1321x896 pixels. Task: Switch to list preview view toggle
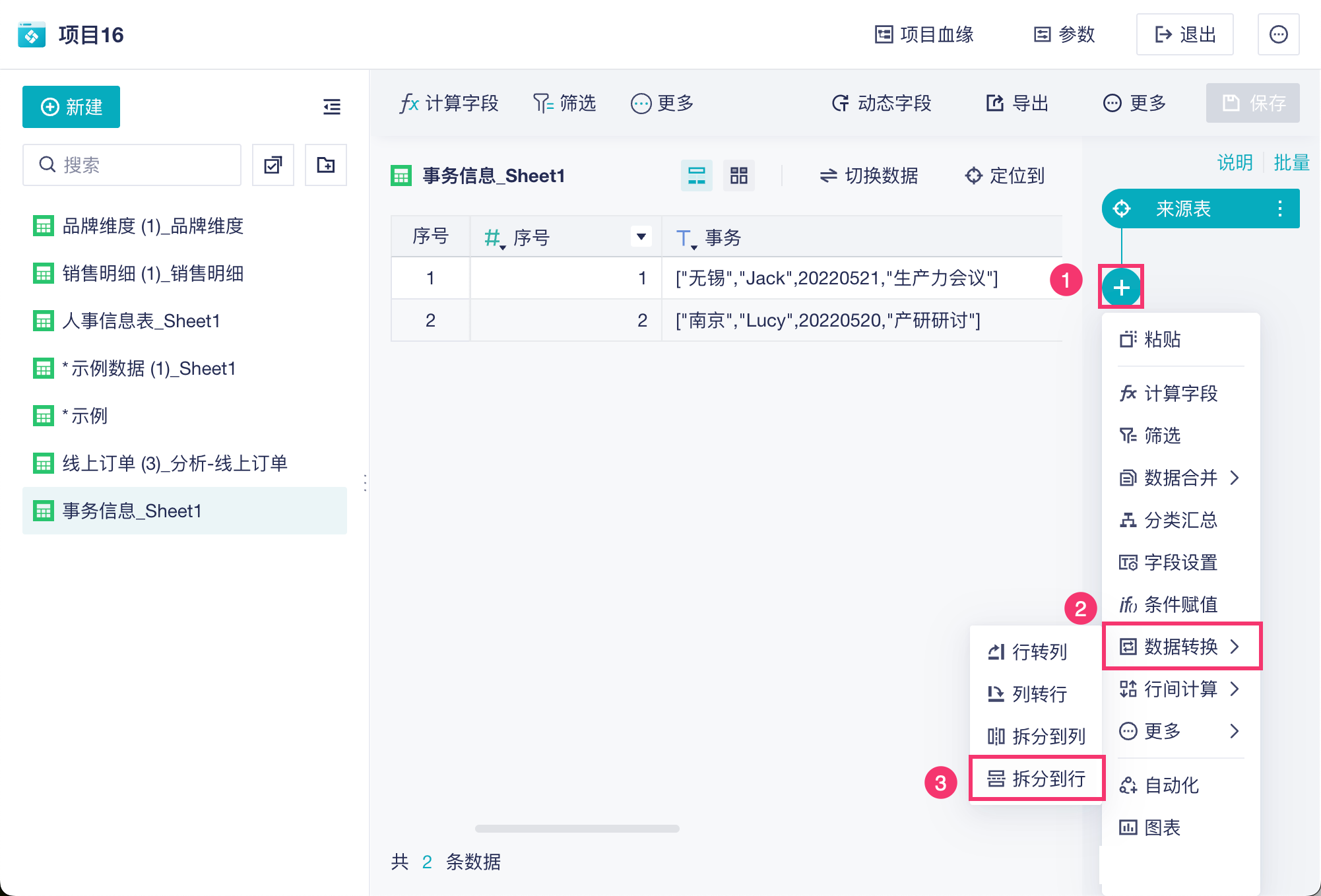tap(697, 176)
